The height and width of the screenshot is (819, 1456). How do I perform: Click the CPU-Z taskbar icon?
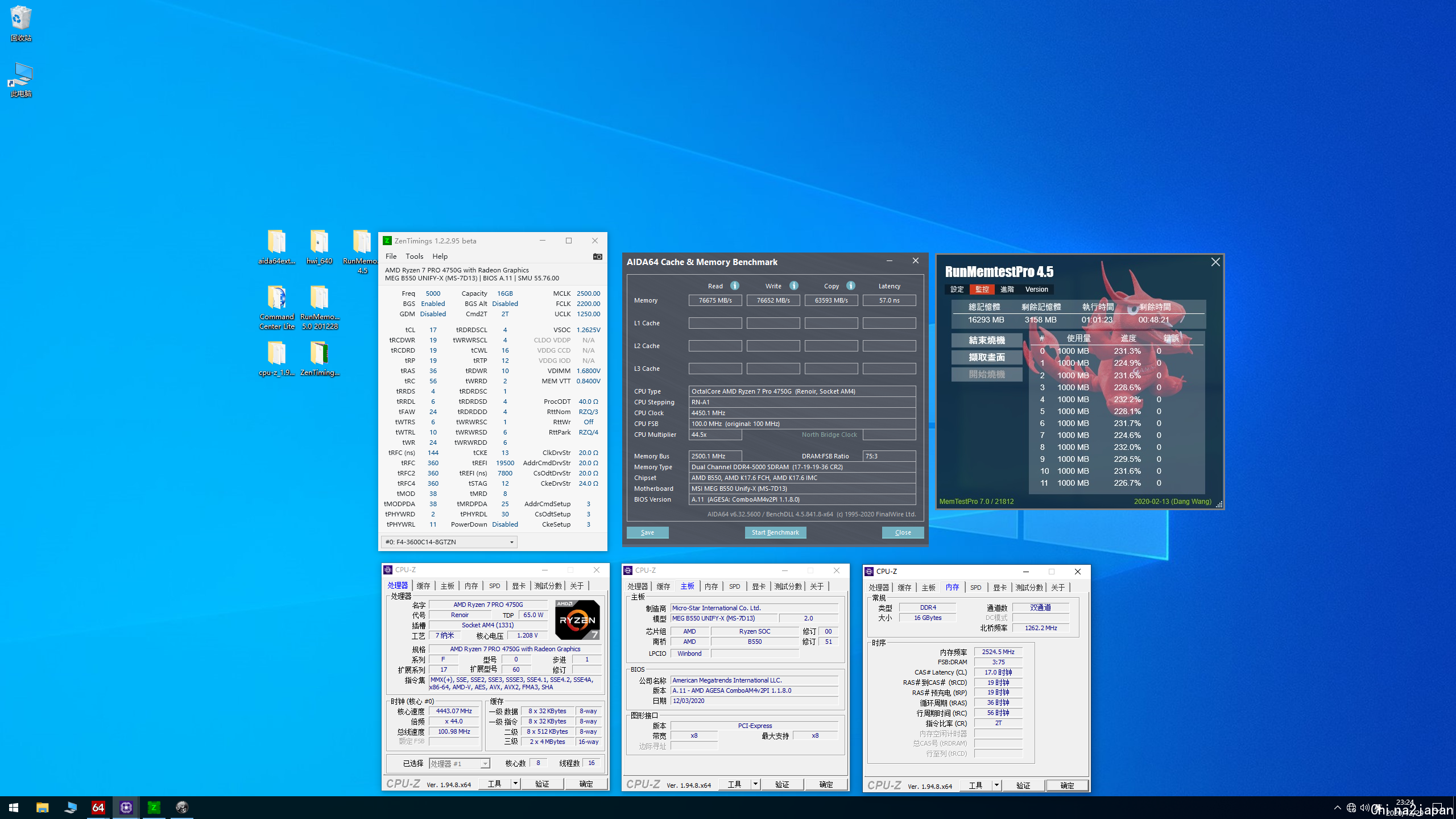pyautogui.click(x=126, y=808)
